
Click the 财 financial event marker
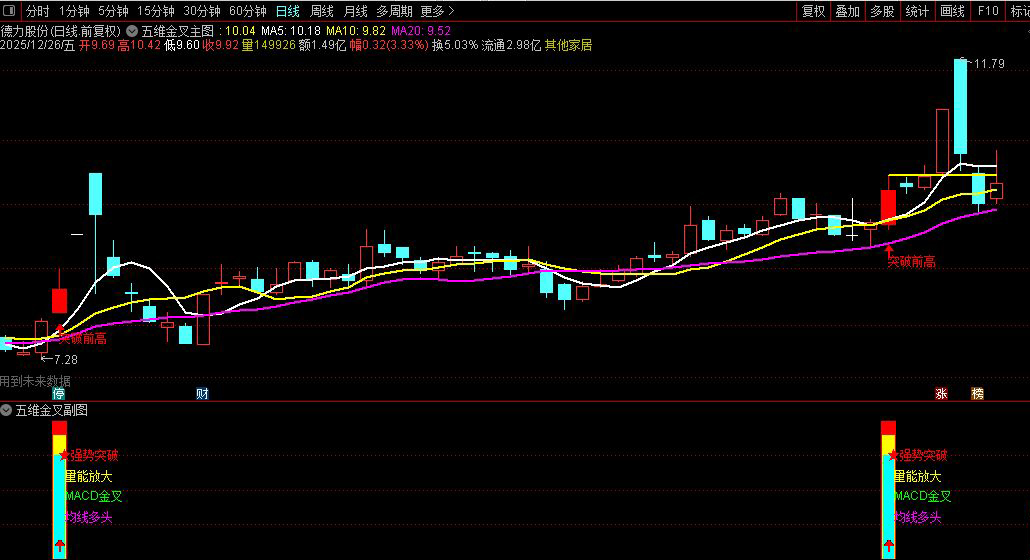(x=202, y=393)
